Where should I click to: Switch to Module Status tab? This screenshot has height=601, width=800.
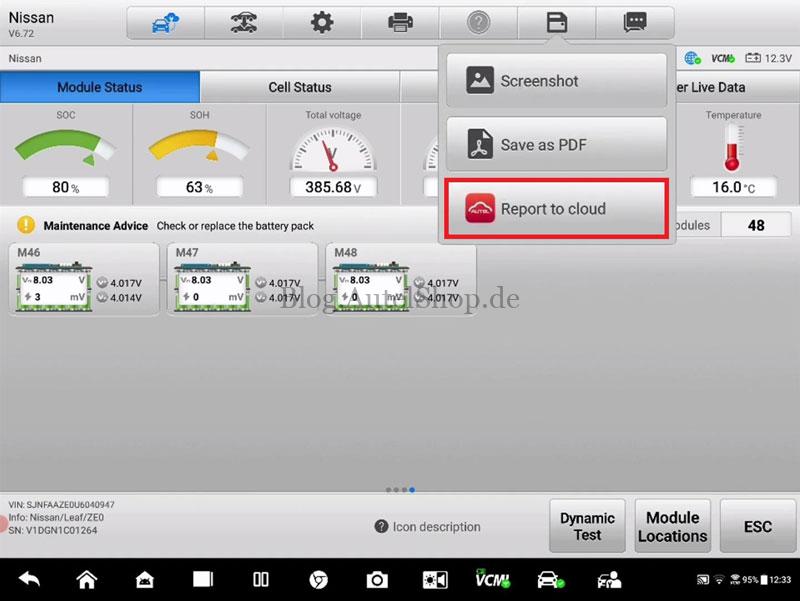tap(100, 87)
